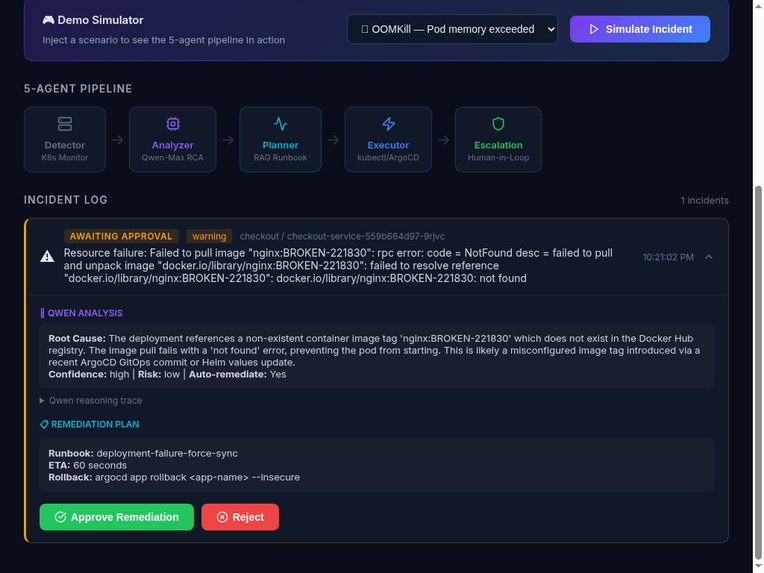Screen dimensions: 764x573
Task: Click the X circle icon in Reject
Action: (222, 517)
